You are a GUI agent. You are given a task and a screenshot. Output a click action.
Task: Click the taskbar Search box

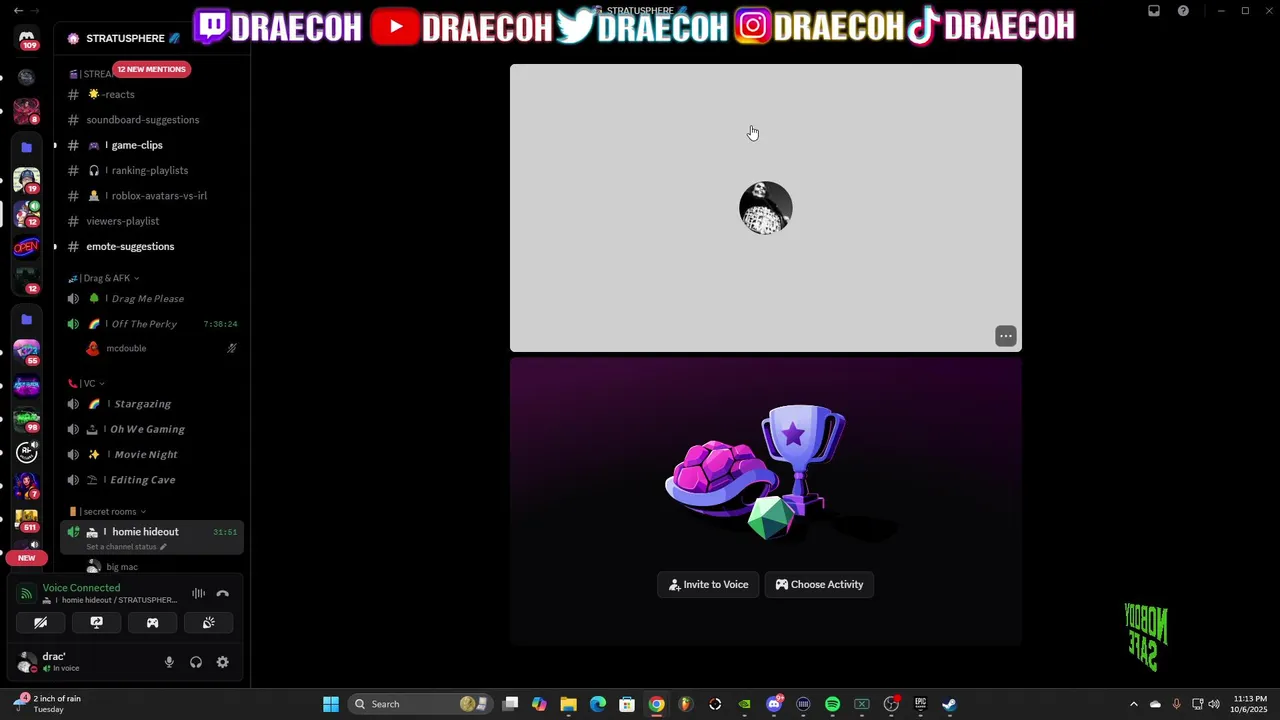pyautogui.click(x=422, y=704)
